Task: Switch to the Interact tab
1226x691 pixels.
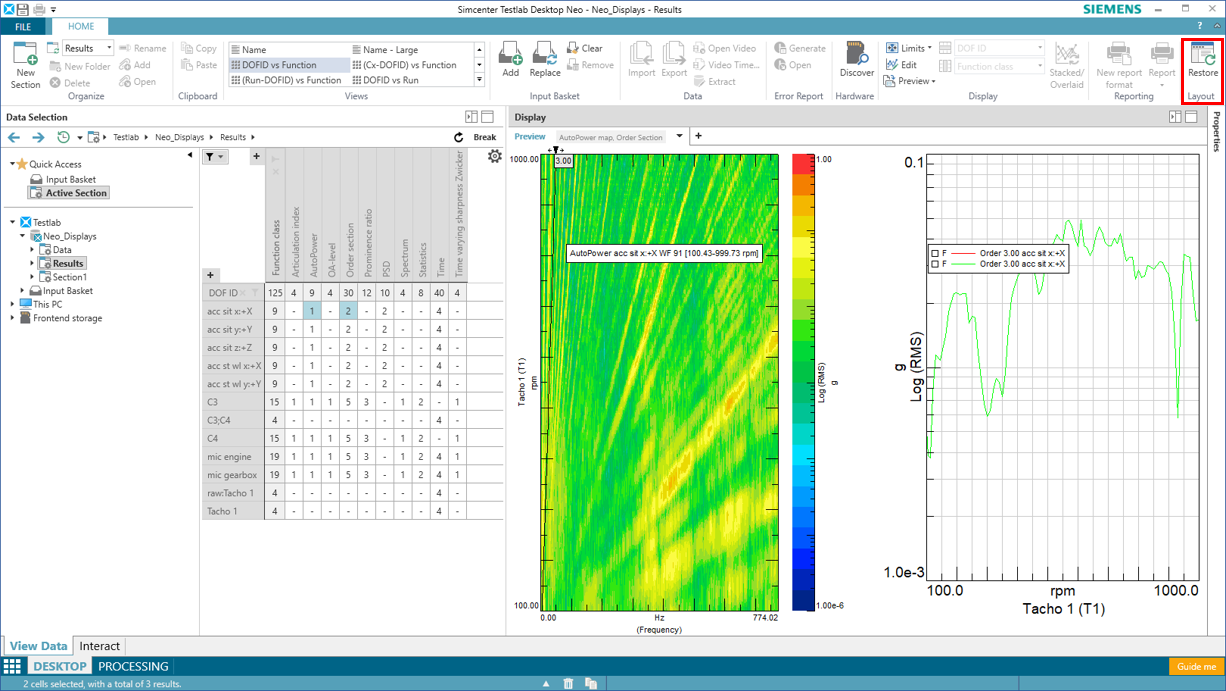Action: [100, 646]
